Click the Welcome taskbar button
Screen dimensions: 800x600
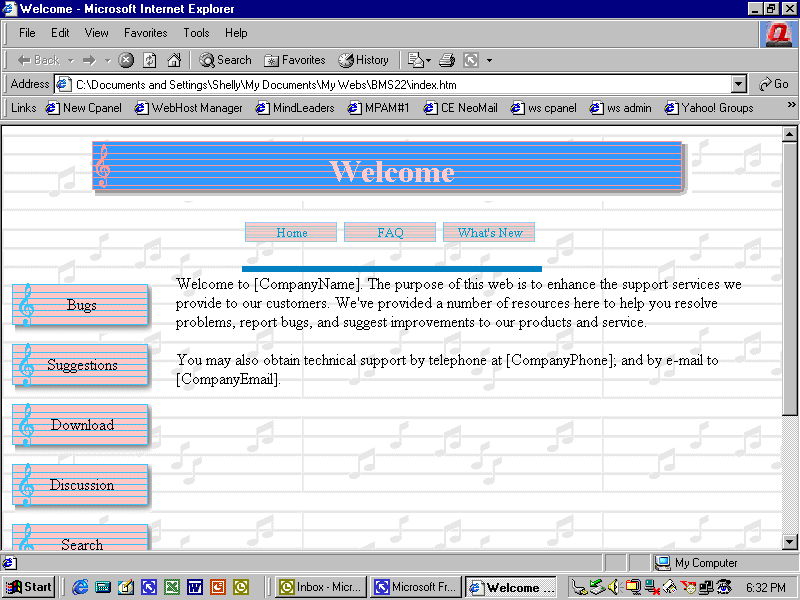512,587
